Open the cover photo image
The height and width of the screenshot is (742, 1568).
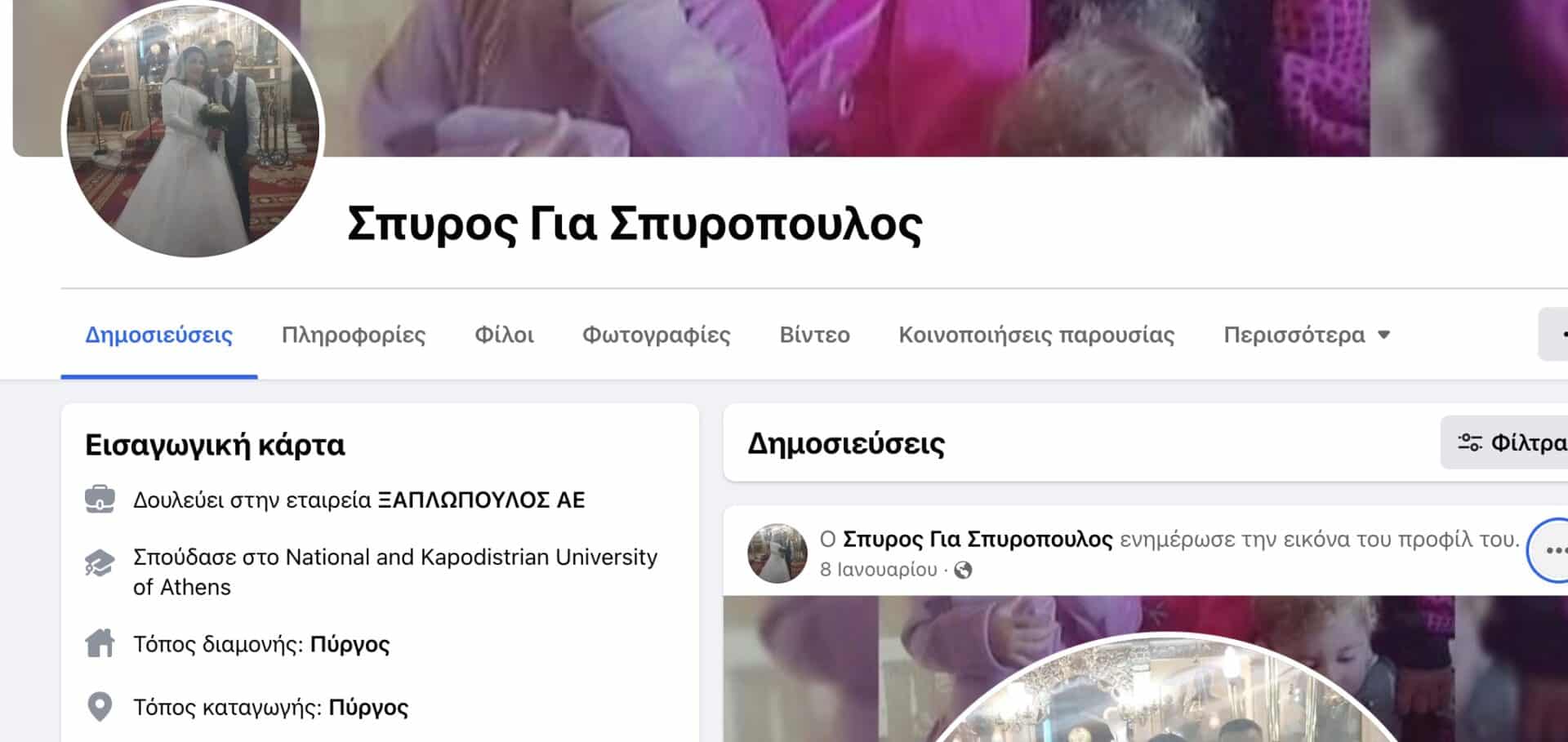(898, 78)
